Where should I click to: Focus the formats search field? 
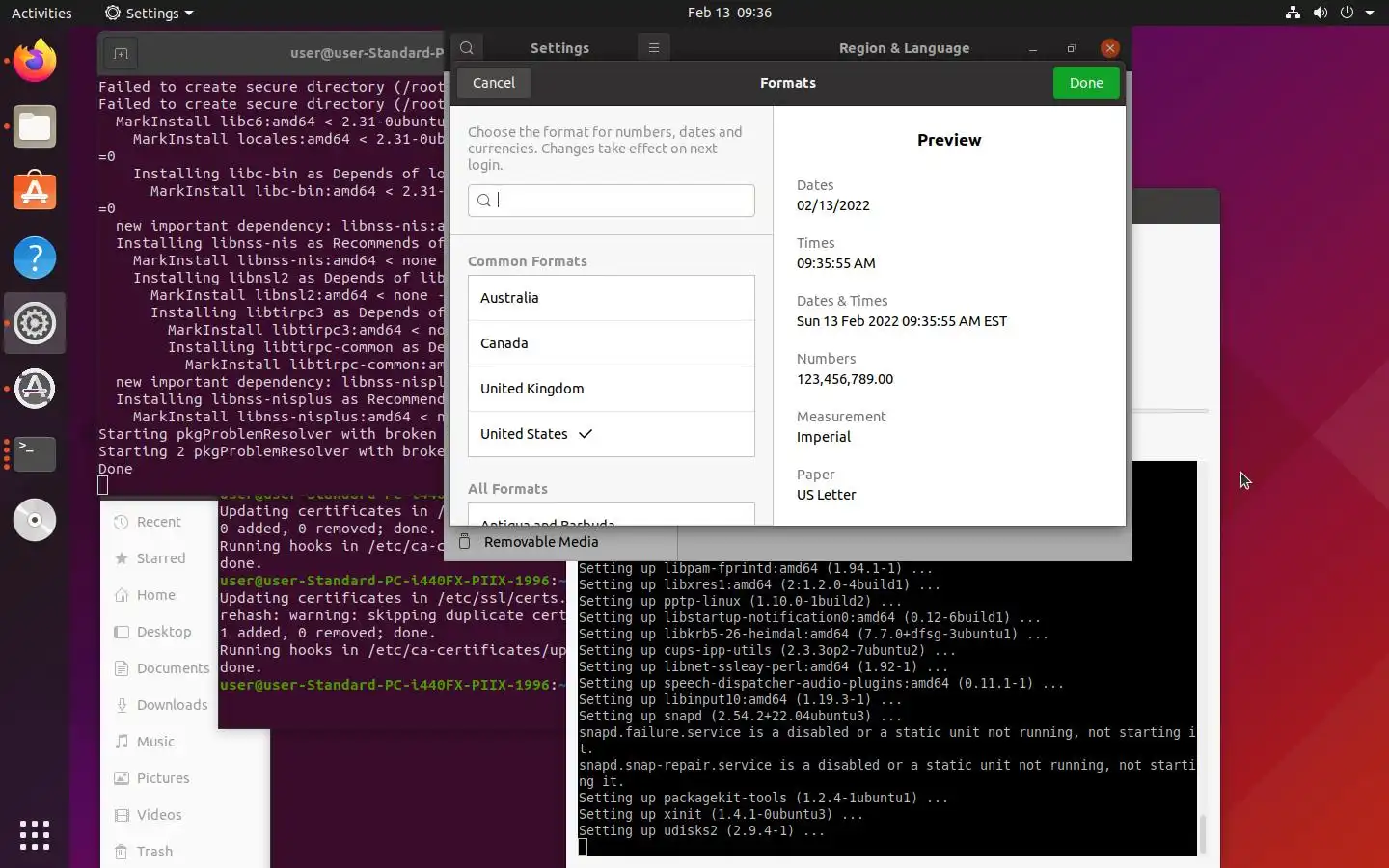click(612, 201)
